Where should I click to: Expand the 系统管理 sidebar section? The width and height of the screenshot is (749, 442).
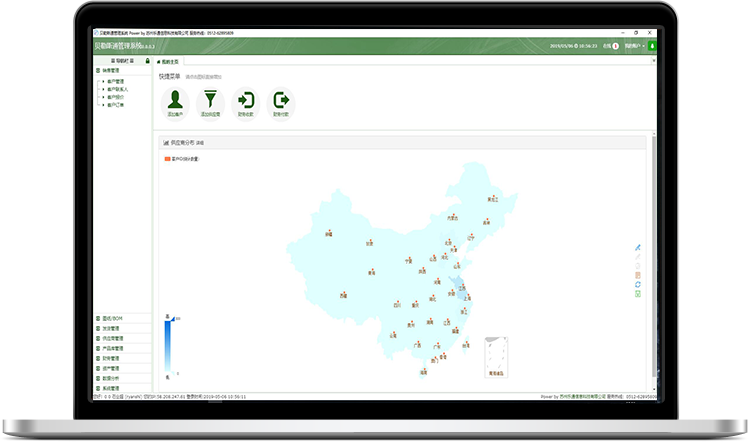click(x=123, y=388)
